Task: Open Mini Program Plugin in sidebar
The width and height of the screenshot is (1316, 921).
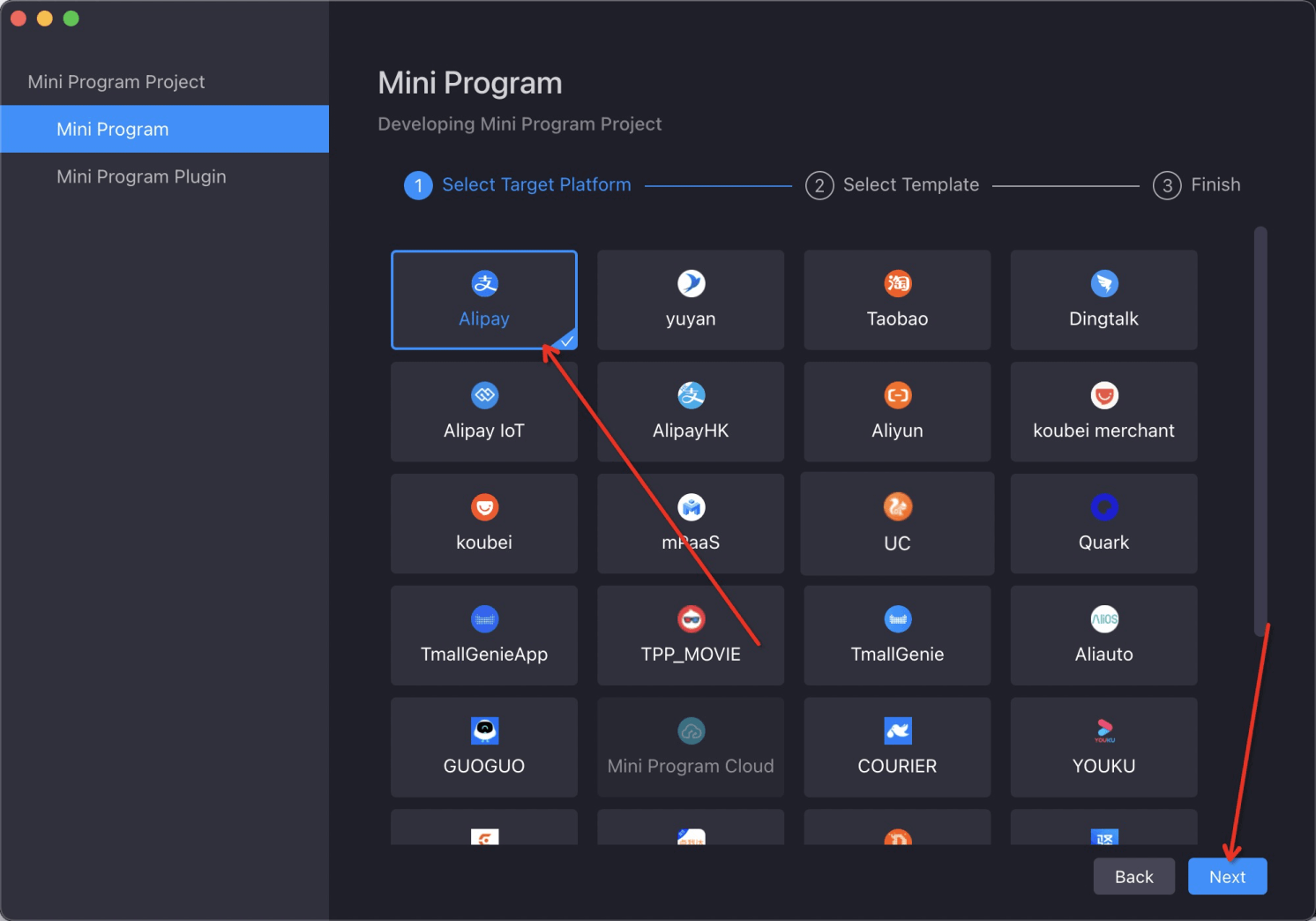Action: (164, 176)
